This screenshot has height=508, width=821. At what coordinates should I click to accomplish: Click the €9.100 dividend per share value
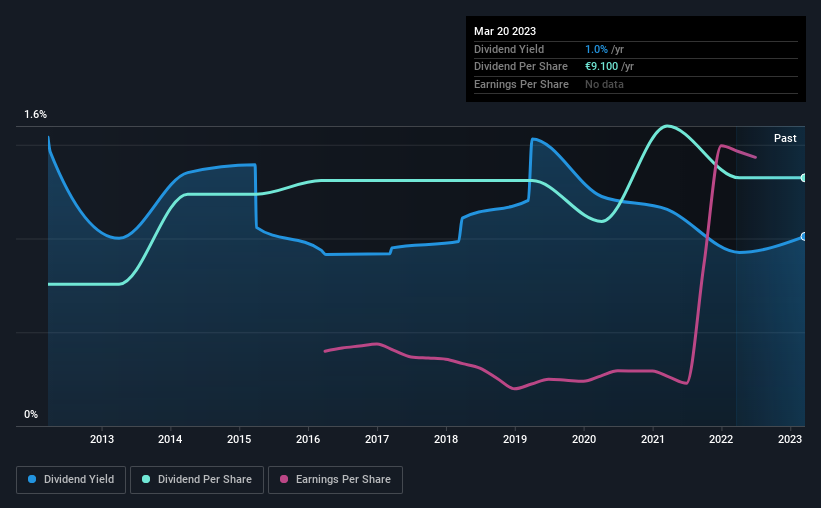(x=602, y=67)
